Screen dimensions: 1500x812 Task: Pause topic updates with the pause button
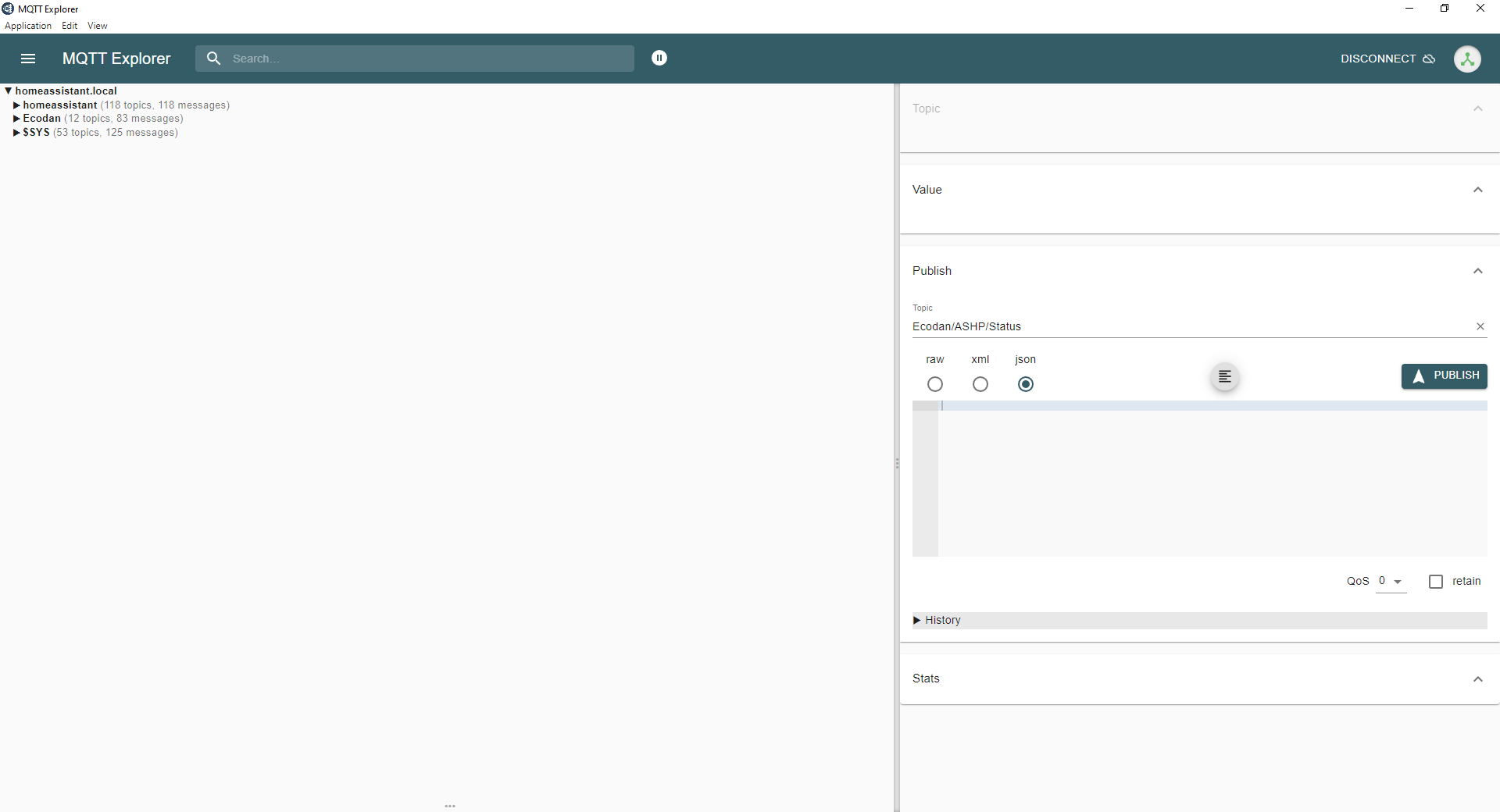[x=659, y=58]
